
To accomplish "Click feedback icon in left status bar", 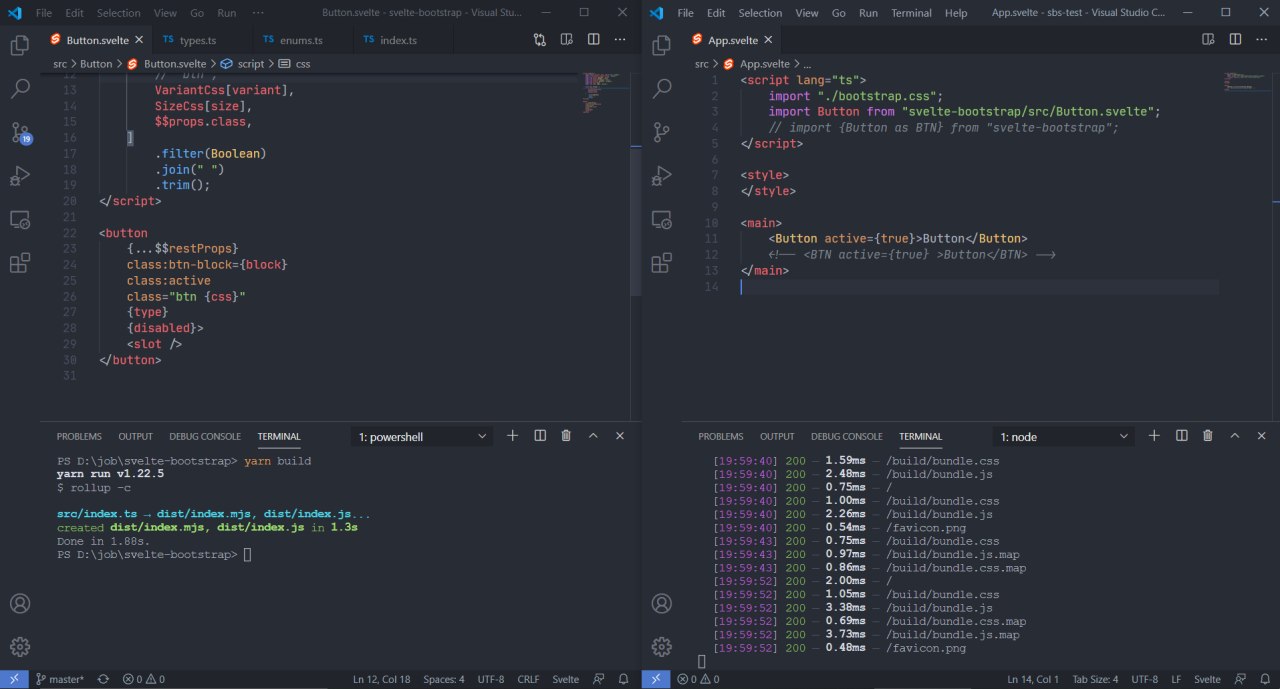I will coord(598,679).
